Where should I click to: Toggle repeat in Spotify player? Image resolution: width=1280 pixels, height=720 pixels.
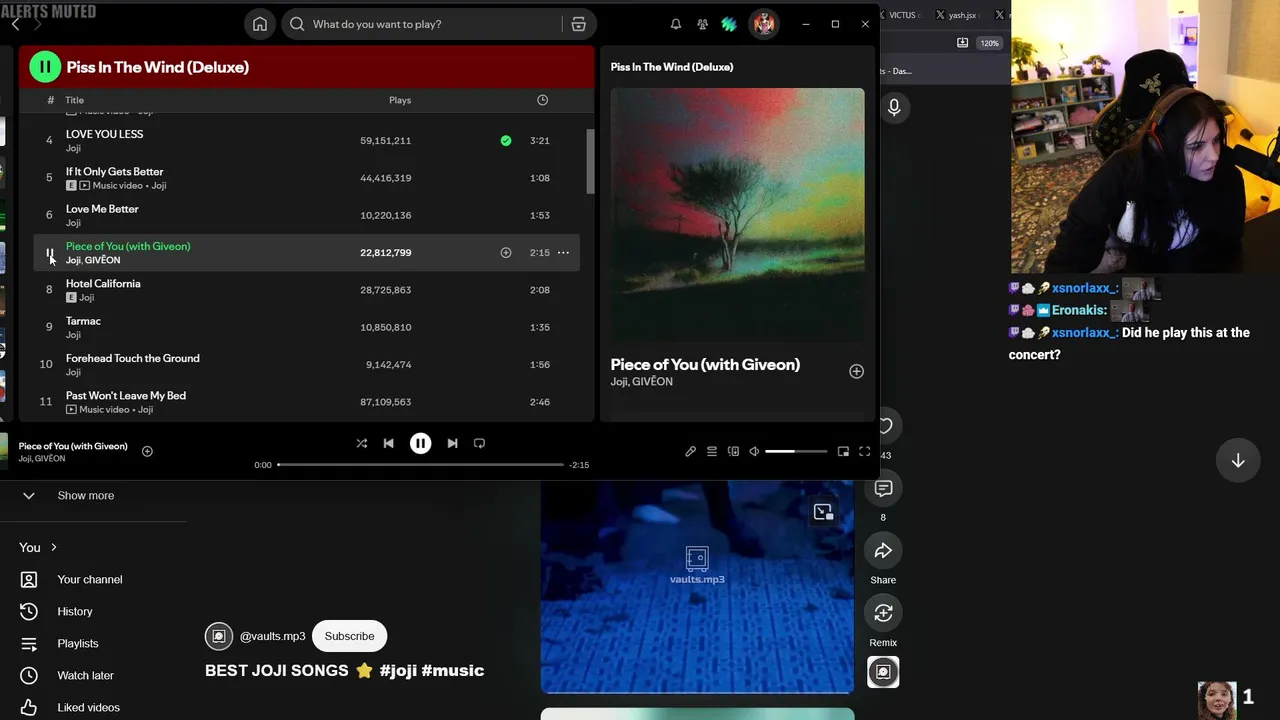click(x=479, y=443)
